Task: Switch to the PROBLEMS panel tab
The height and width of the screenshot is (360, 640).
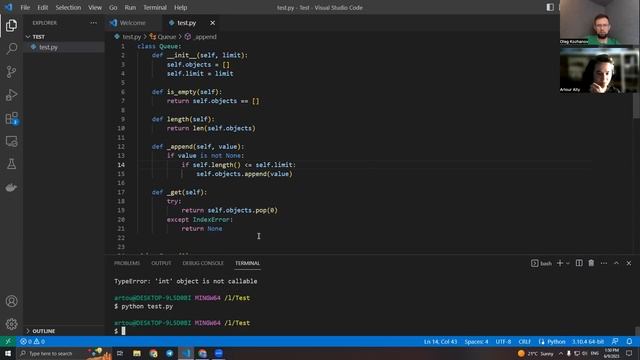Action: [127, 263]
